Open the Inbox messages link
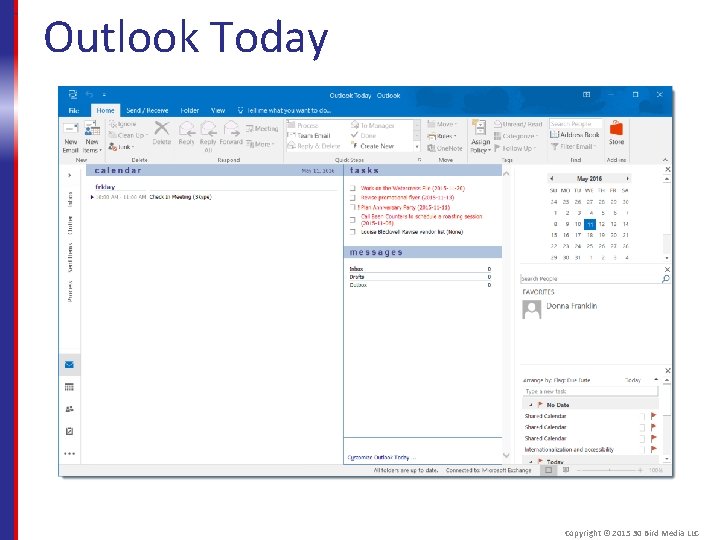This screenshot has height=540, width=720. (356, 269)
